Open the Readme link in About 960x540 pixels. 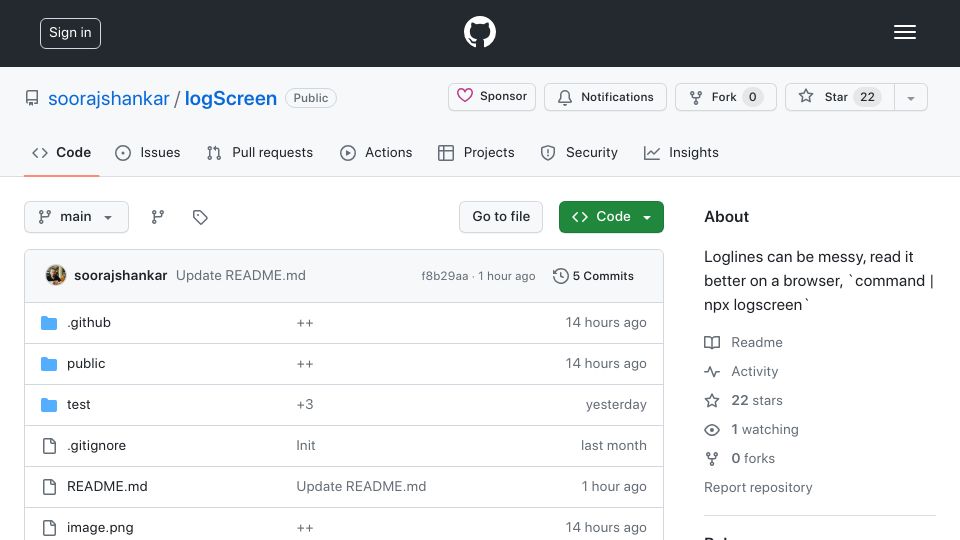743,342
